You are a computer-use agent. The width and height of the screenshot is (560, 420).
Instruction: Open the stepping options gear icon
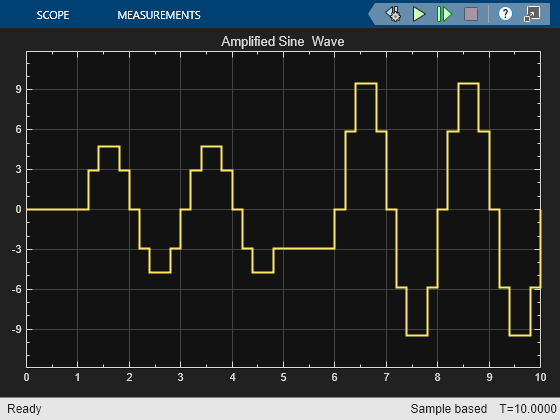pos(393,14)
